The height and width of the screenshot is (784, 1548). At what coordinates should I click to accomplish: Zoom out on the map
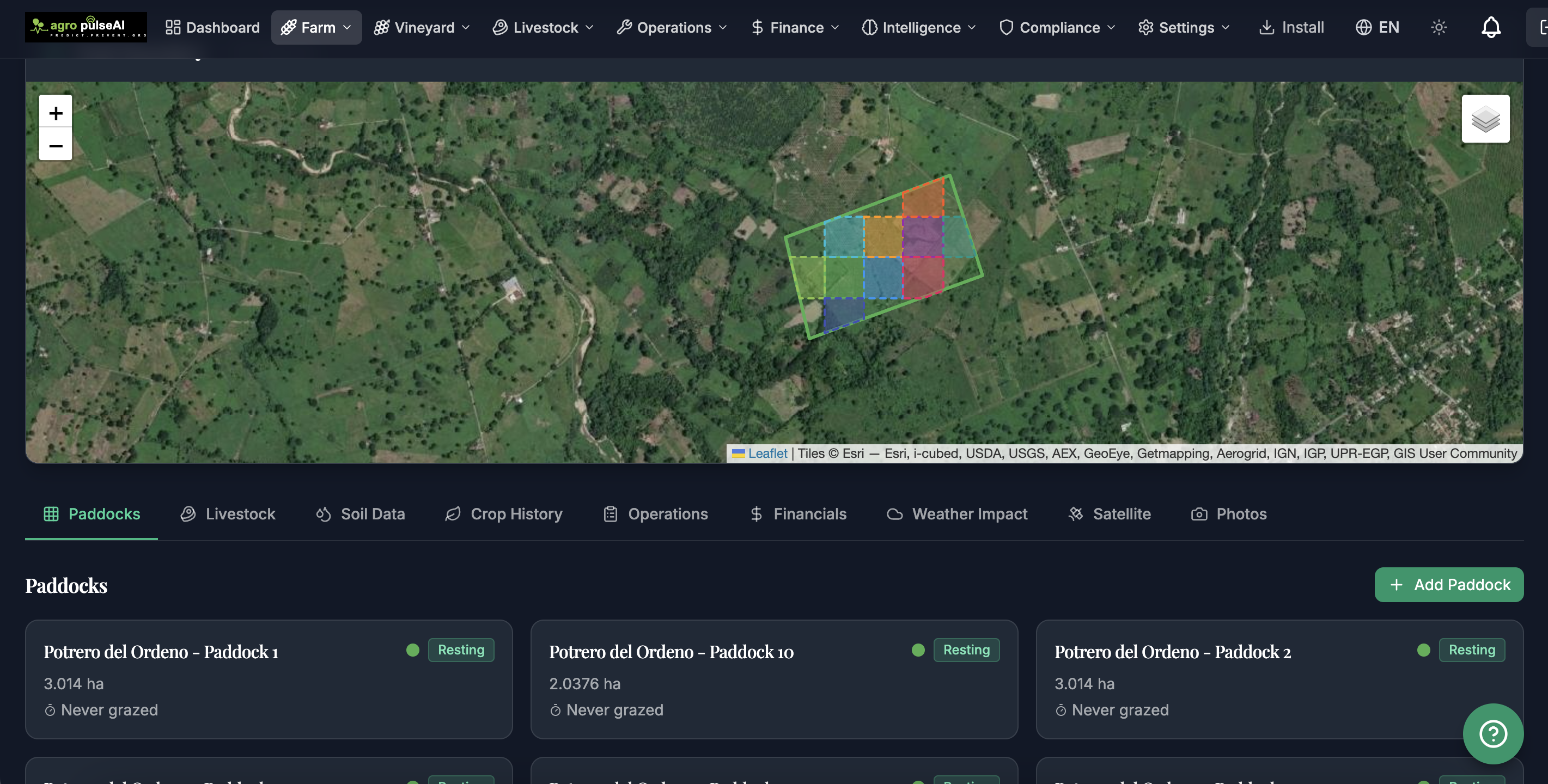click(56, 145)
